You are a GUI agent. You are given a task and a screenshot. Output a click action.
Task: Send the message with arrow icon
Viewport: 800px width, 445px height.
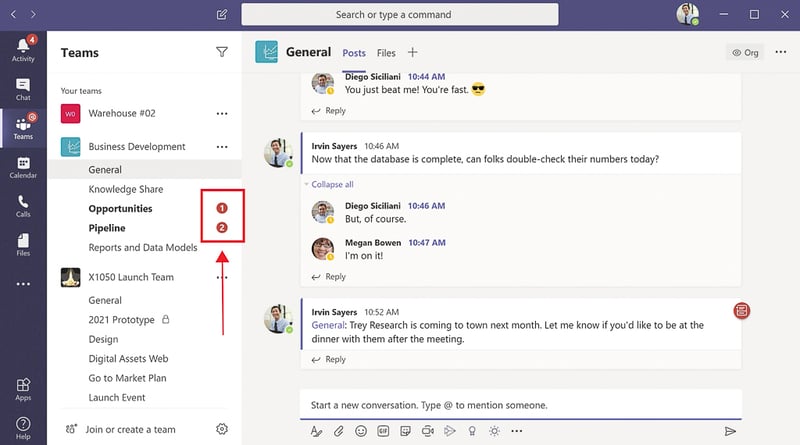pos(730,431)
